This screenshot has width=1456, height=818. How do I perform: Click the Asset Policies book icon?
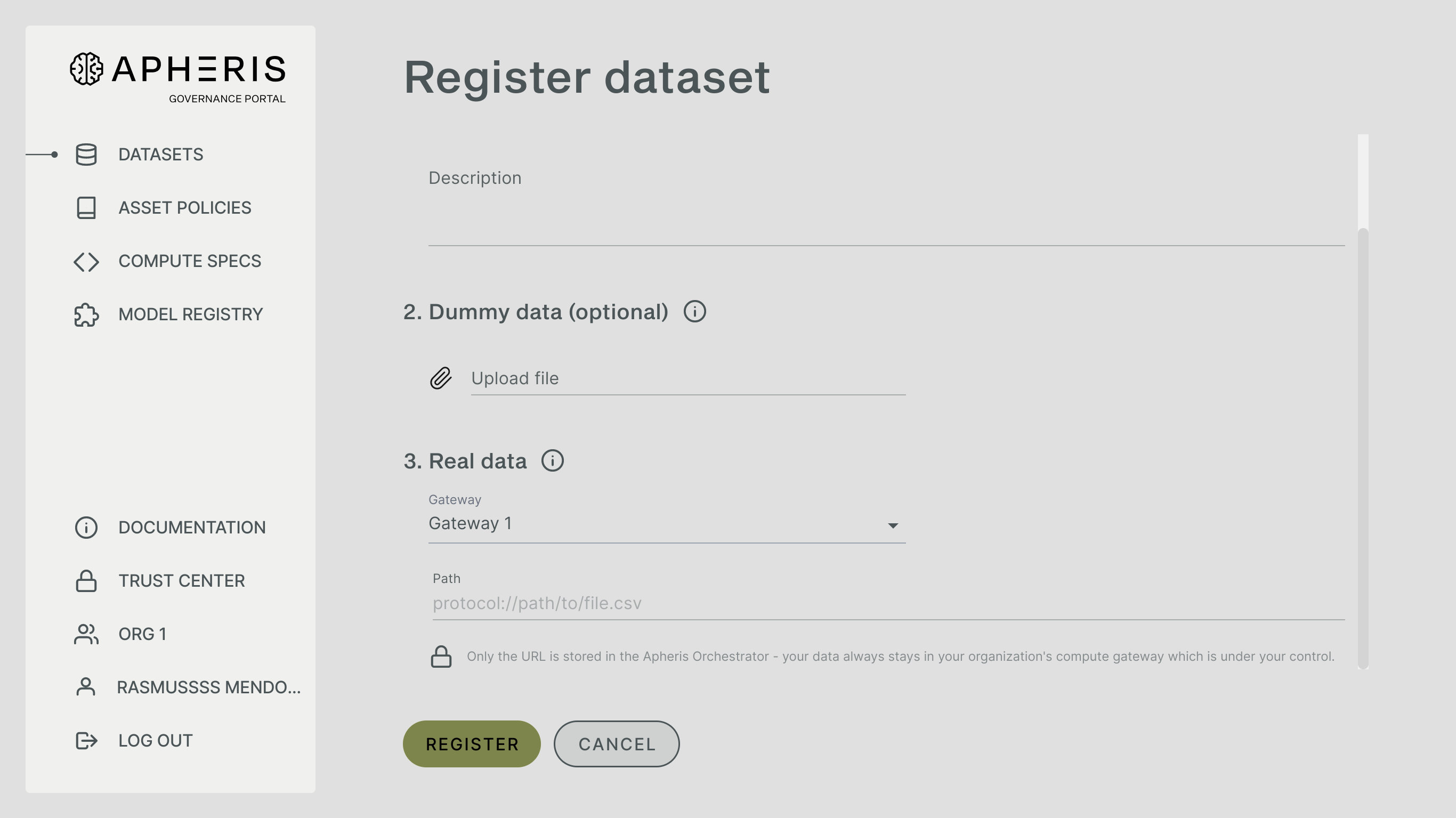(86, 207)
